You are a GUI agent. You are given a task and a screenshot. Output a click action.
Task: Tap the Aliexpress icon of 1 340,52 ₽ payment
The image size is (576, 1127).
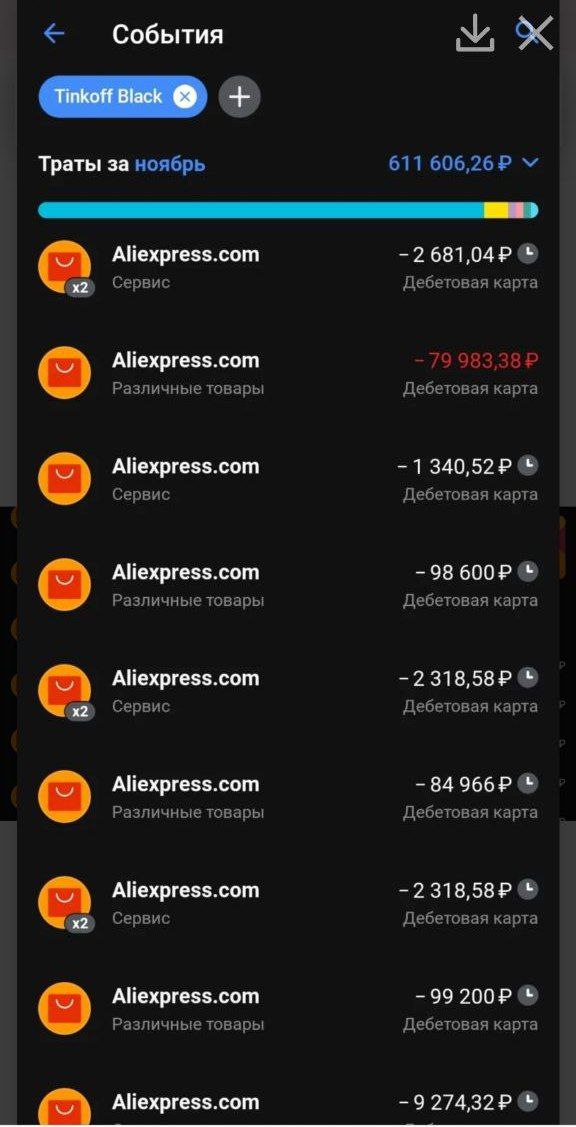(64, 479)
